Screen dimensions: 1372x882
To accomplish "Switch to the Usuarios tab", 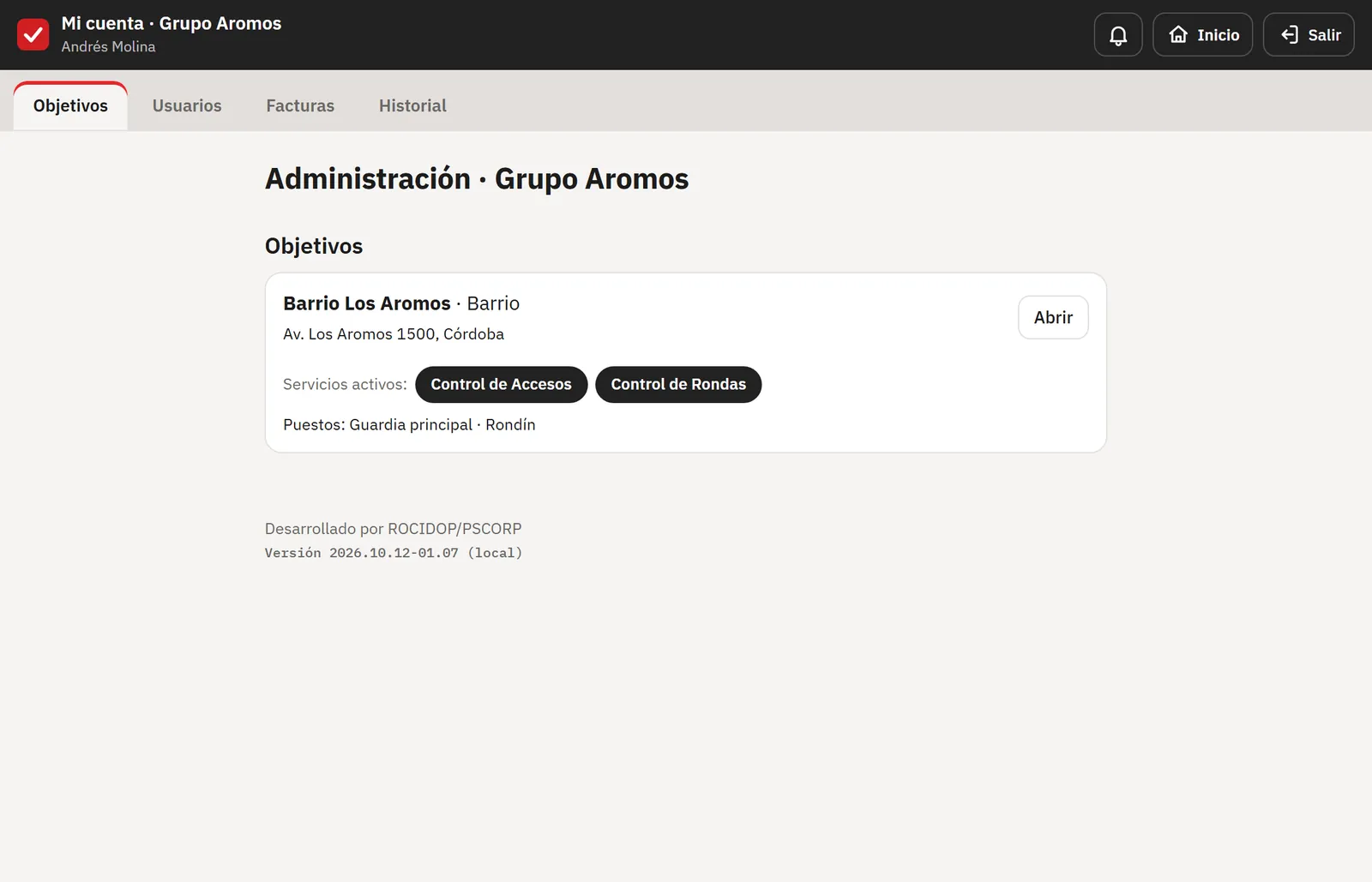I will [187, 106].
